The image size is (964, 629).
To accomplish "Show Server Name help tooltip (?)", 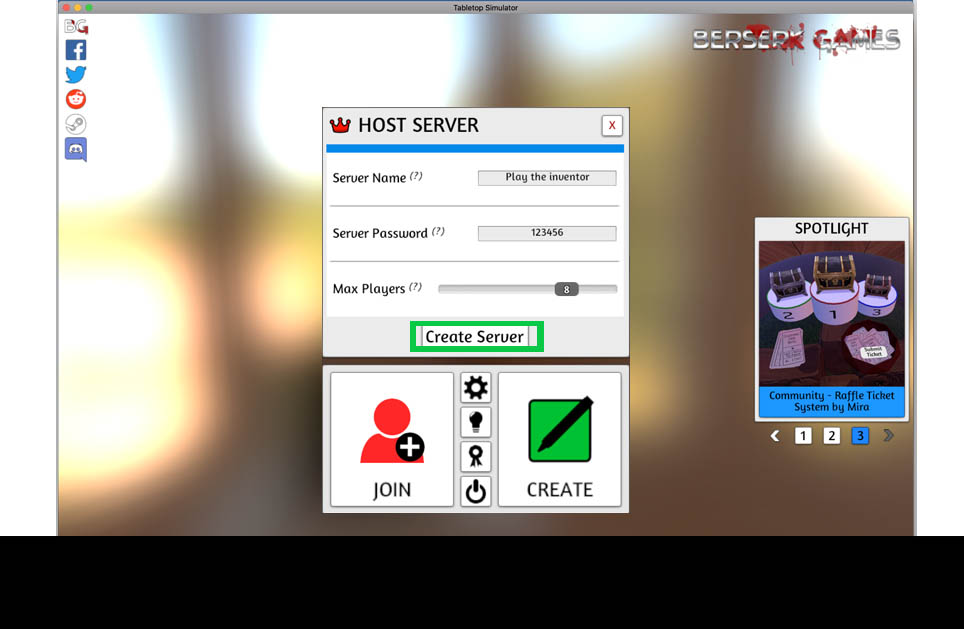I will (416, 176).
